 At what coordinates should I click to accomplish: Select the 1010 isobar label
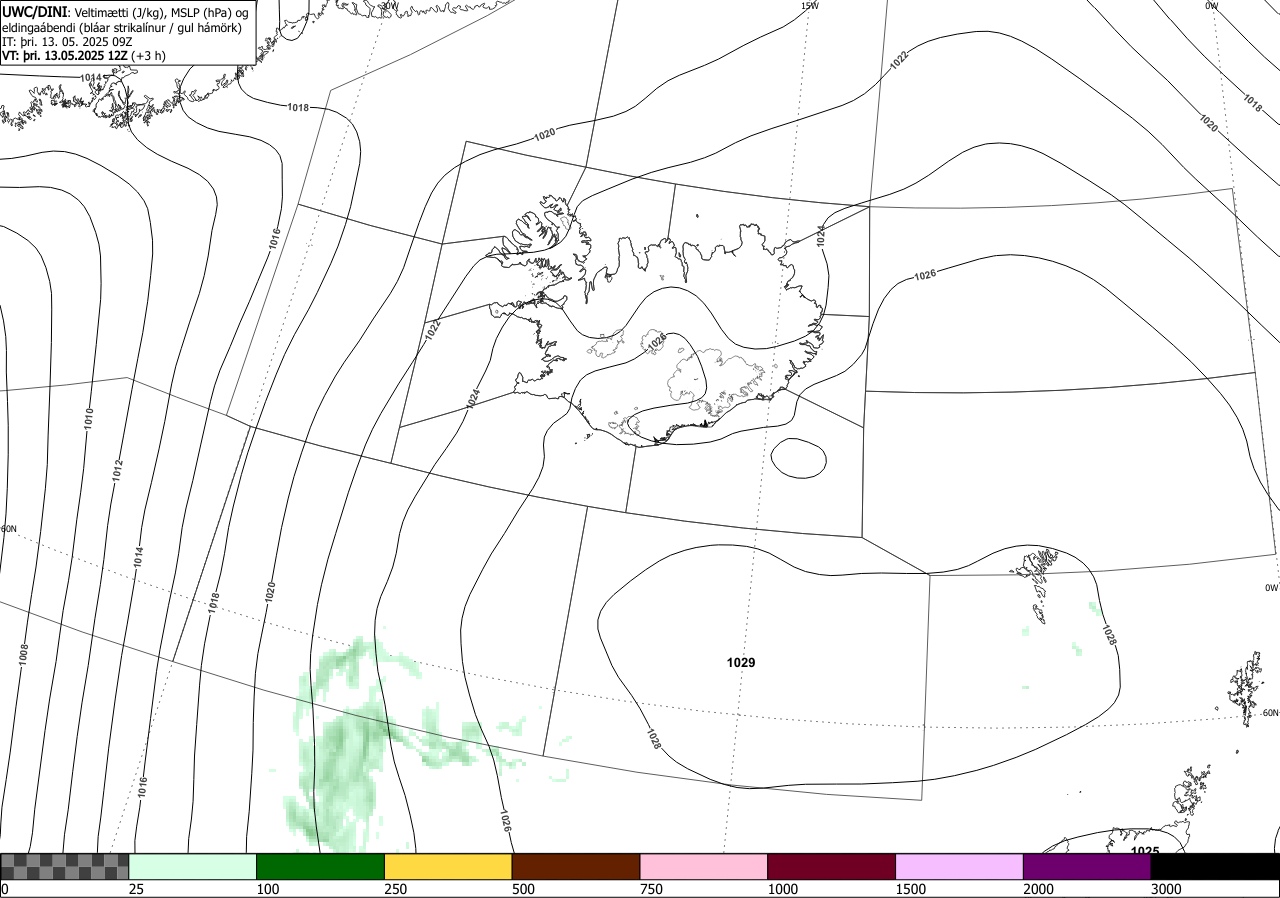pos(89,418)
